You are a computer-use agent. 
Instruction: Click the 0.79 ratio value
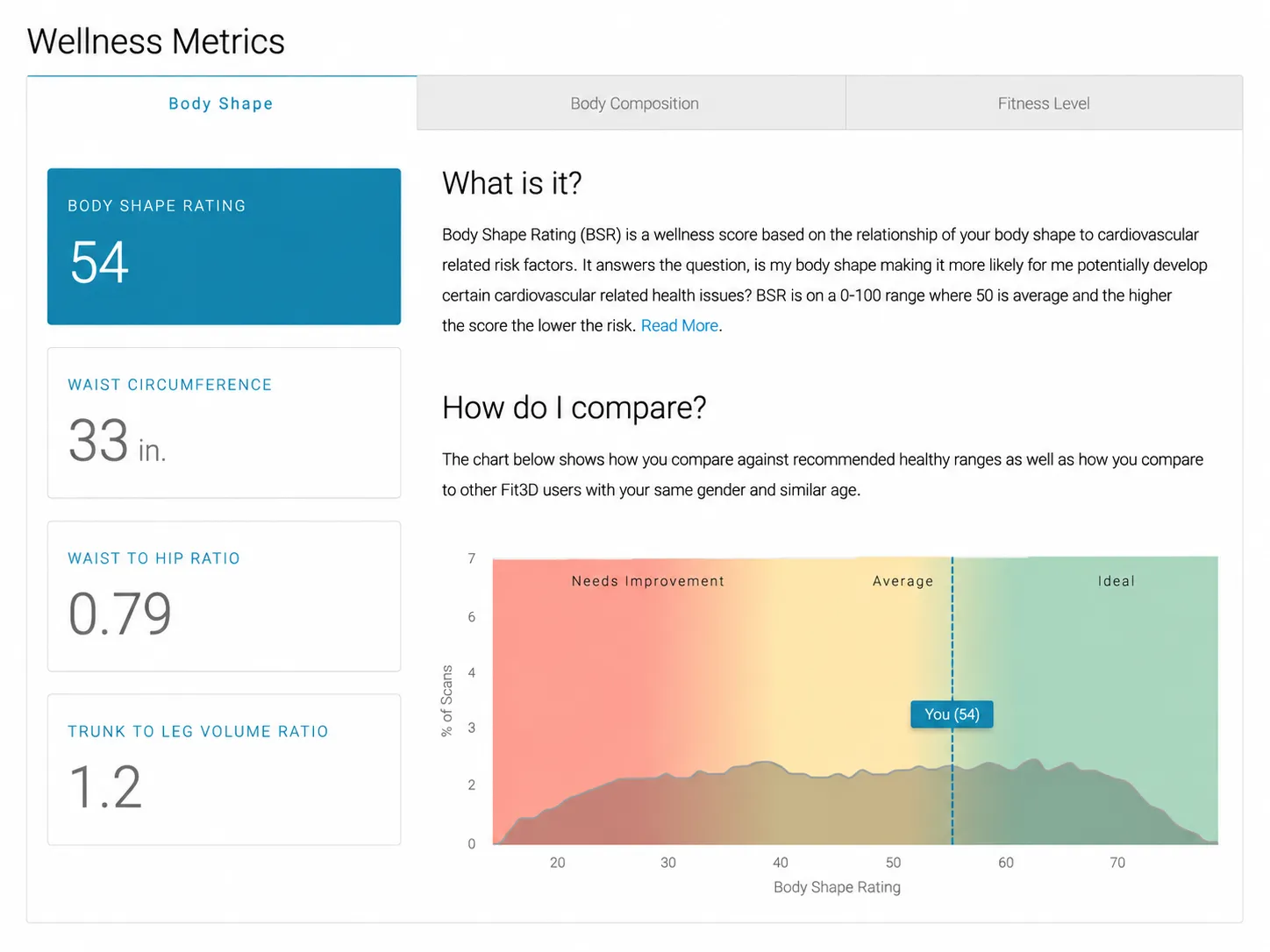(119, 614)
